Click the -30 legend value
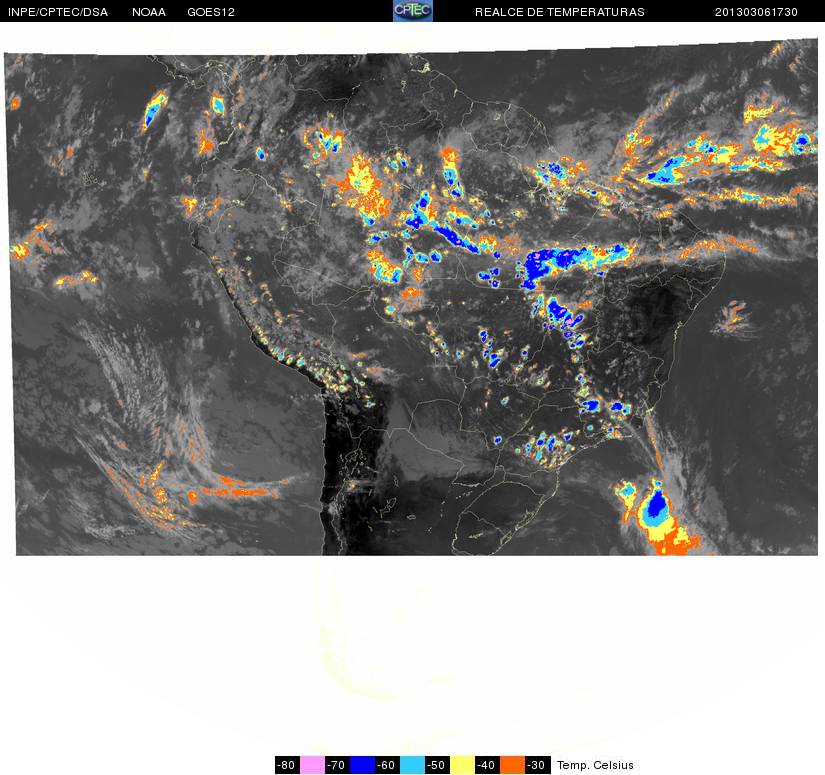The width and height of the screenshot is (825, 775). coord(538,764)
